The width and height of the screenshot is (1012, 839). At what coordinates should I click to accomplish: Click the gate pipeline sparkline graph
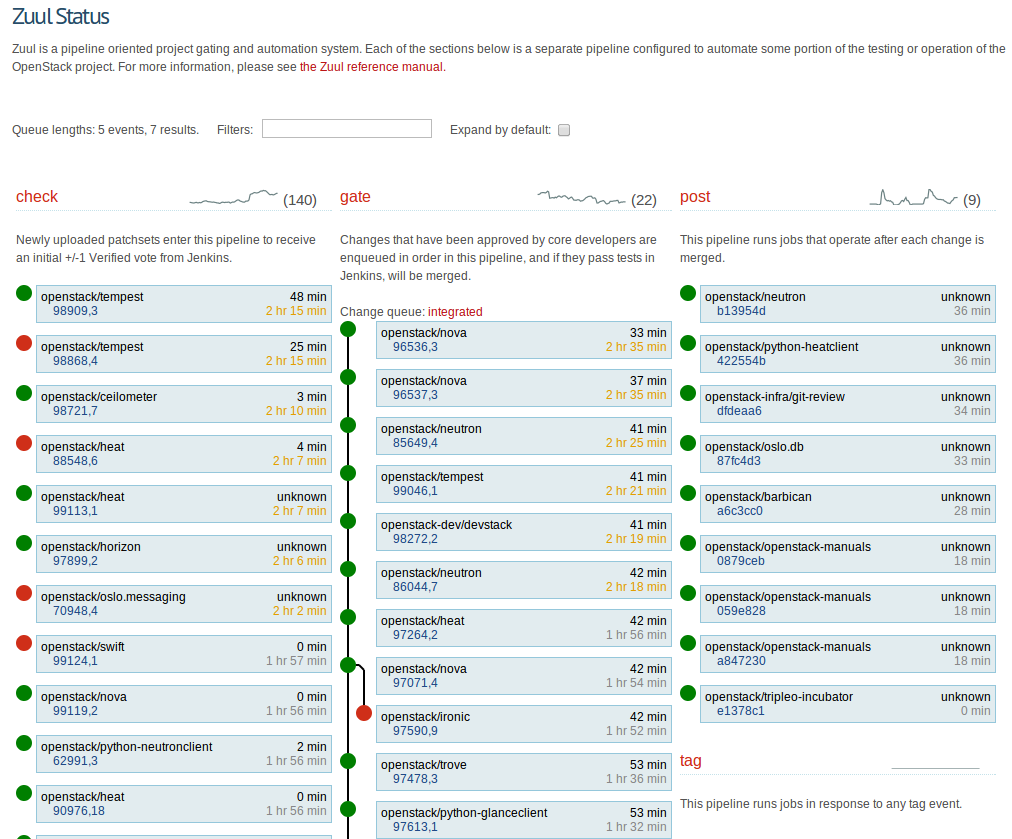581,197
